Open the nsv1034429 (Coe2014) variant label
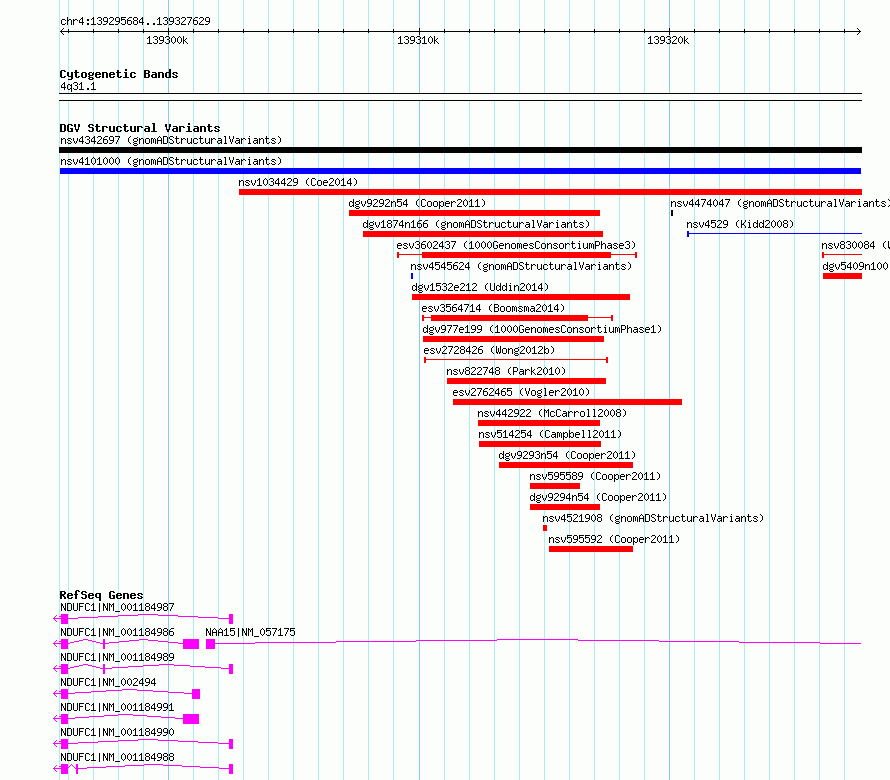890x780 pixels. coord(298,182)
